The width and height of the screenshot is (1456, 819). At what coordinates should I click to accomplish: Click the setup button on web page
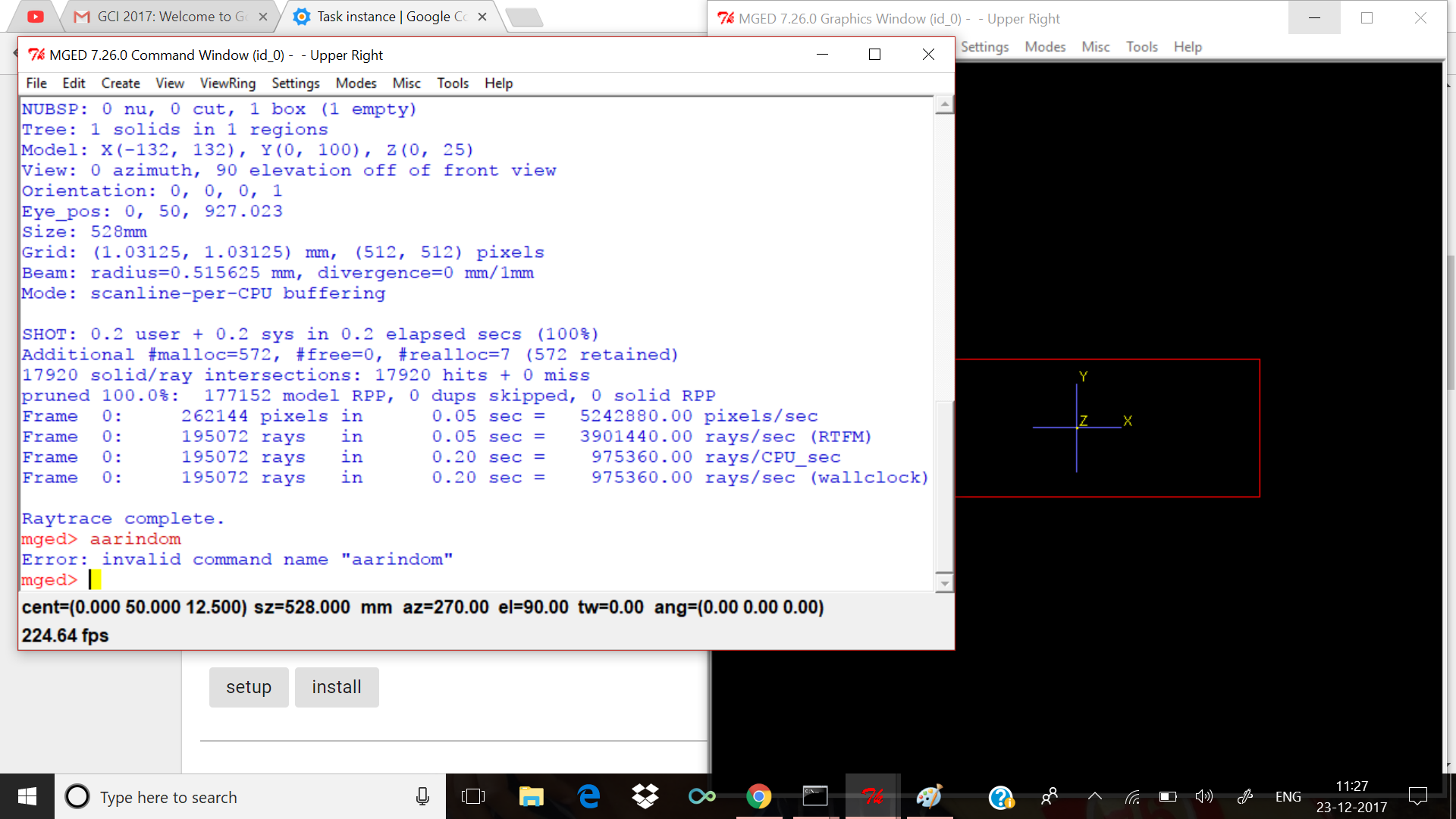click(249, 687)
